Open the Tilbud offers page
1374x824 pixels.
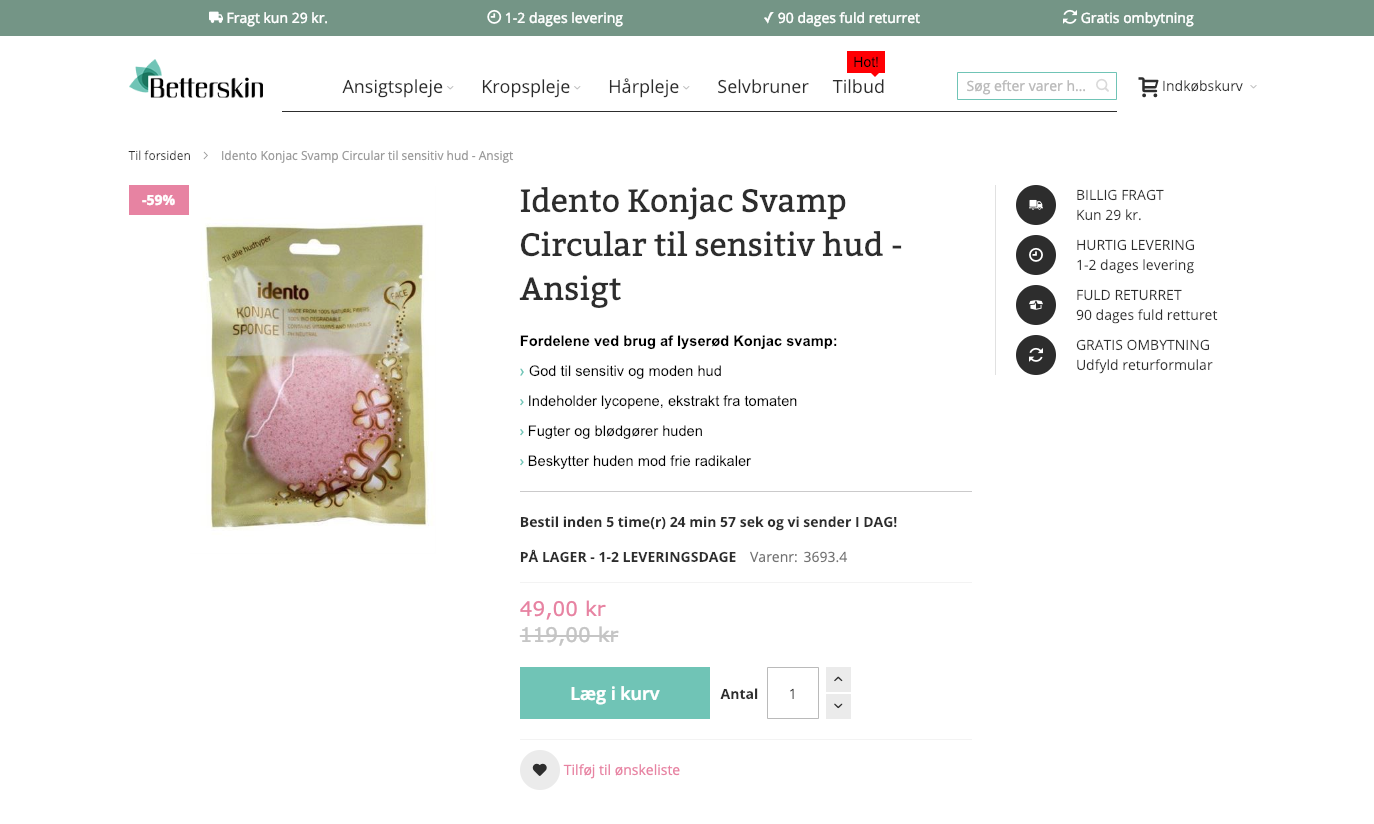click(x=858, y=87)
